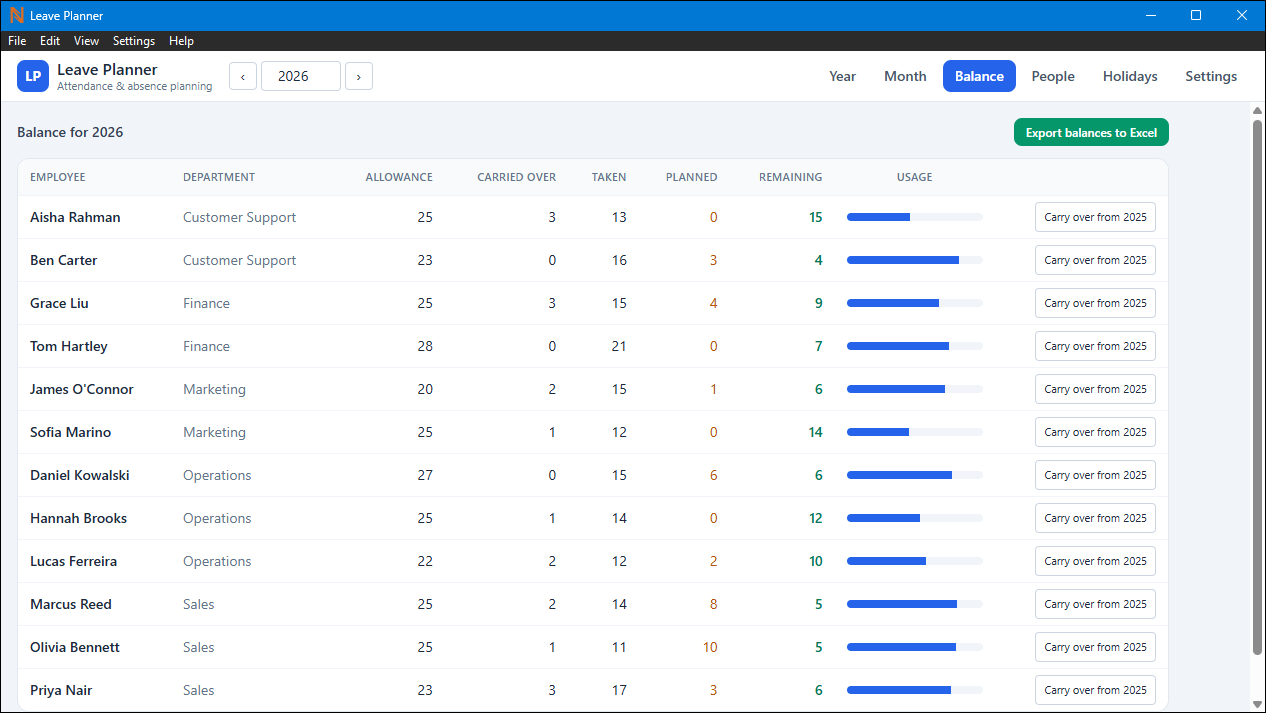Carry over from 2025 for Sofia Marino
1266x713 pixels.
[1095, 432]
